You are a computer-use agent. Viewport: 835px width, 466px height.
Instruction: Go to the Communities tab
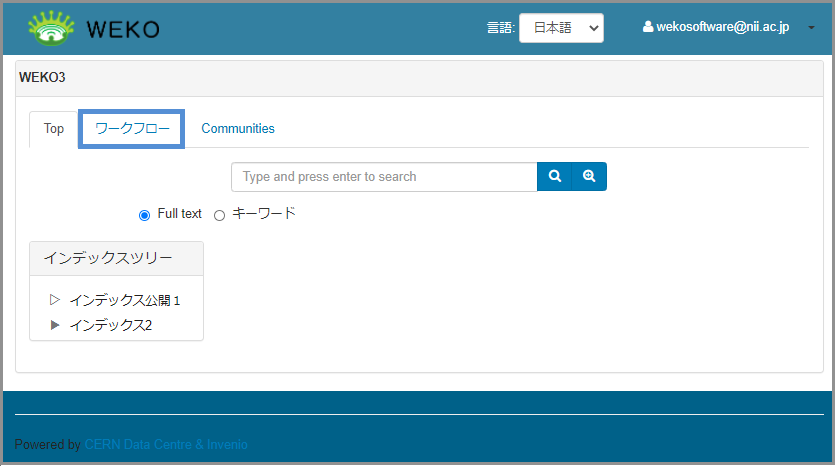click(x=238, y=129)
